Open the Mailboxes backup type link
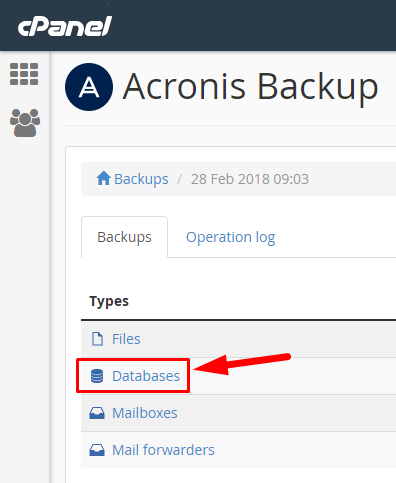This screenshot has height=483, width=396. 145,413
